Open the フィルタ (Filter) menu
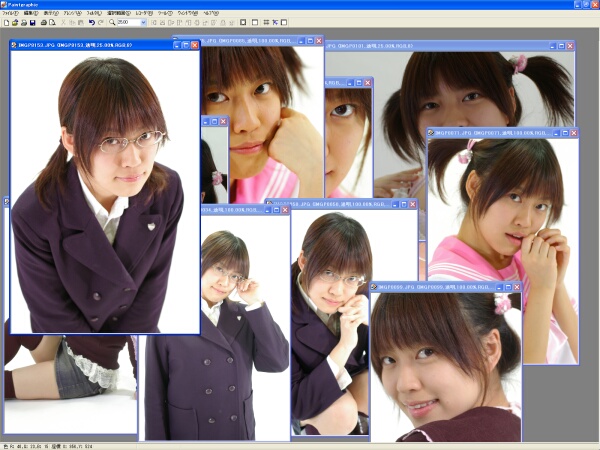 pos(94,13)
